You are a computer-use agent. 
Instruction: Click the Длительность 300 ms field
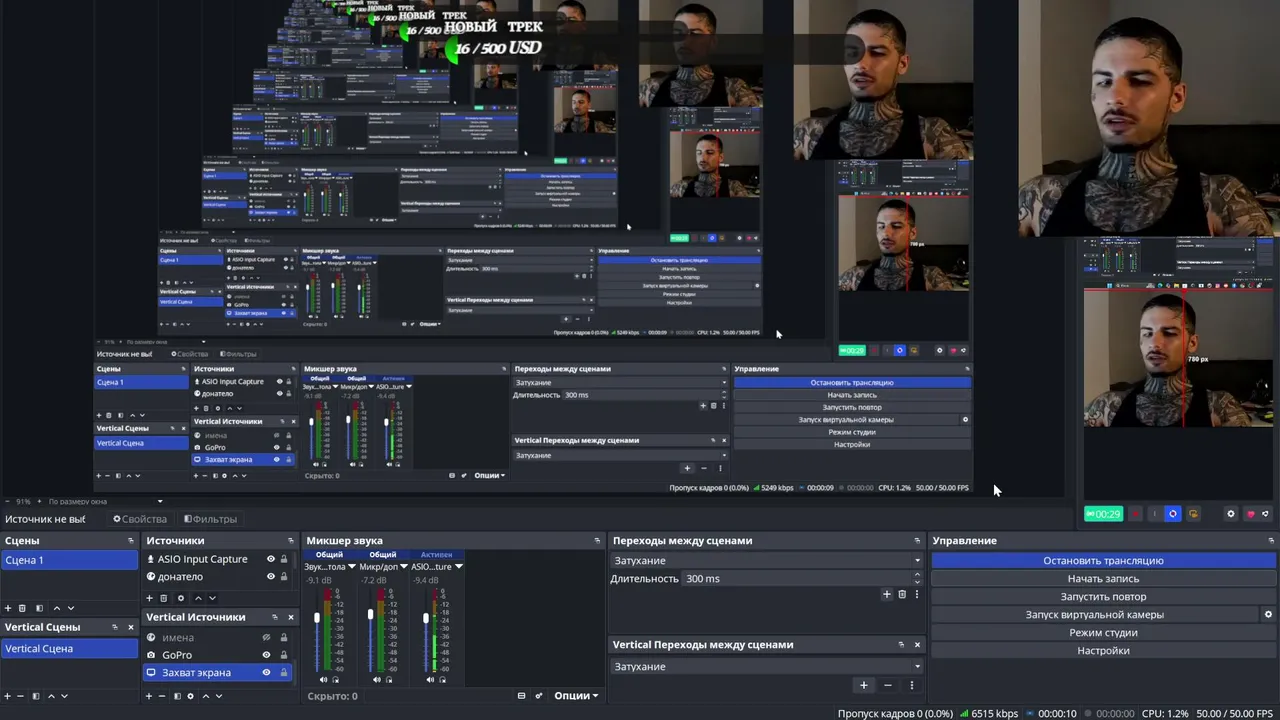coord(796,579)
